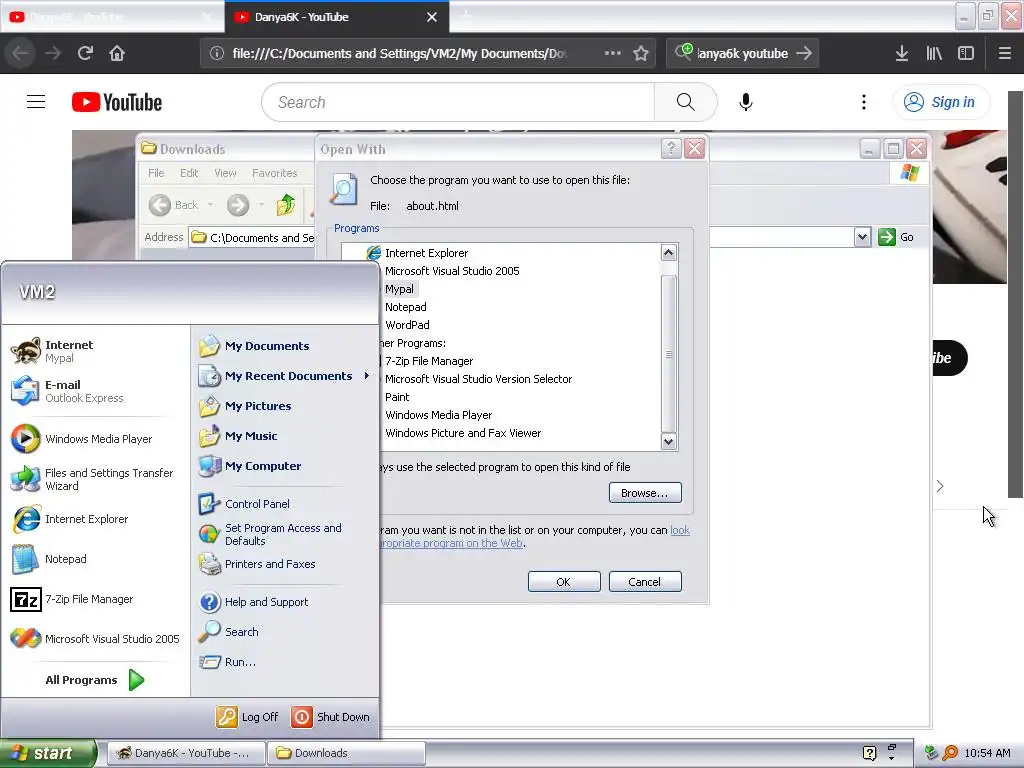
Task: Click the Browse... button
Action: 645,493
